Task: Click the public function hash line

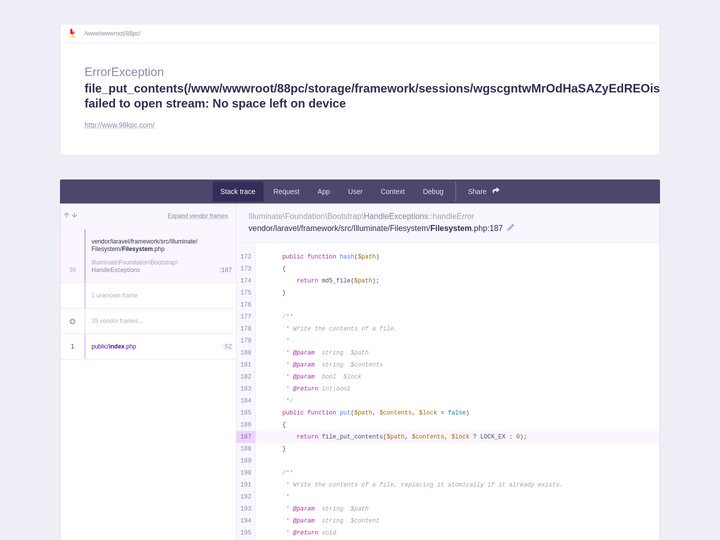Action: (330, 257)
